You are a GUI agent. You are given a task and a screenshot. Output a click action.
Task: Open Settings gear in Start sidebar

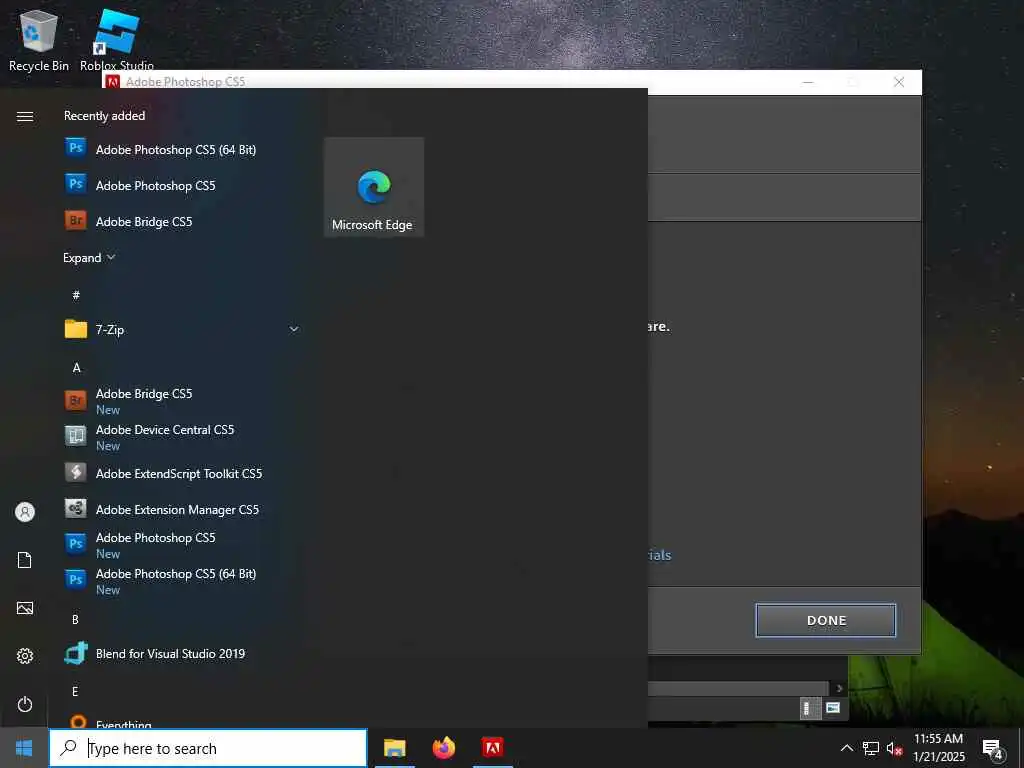25,656
